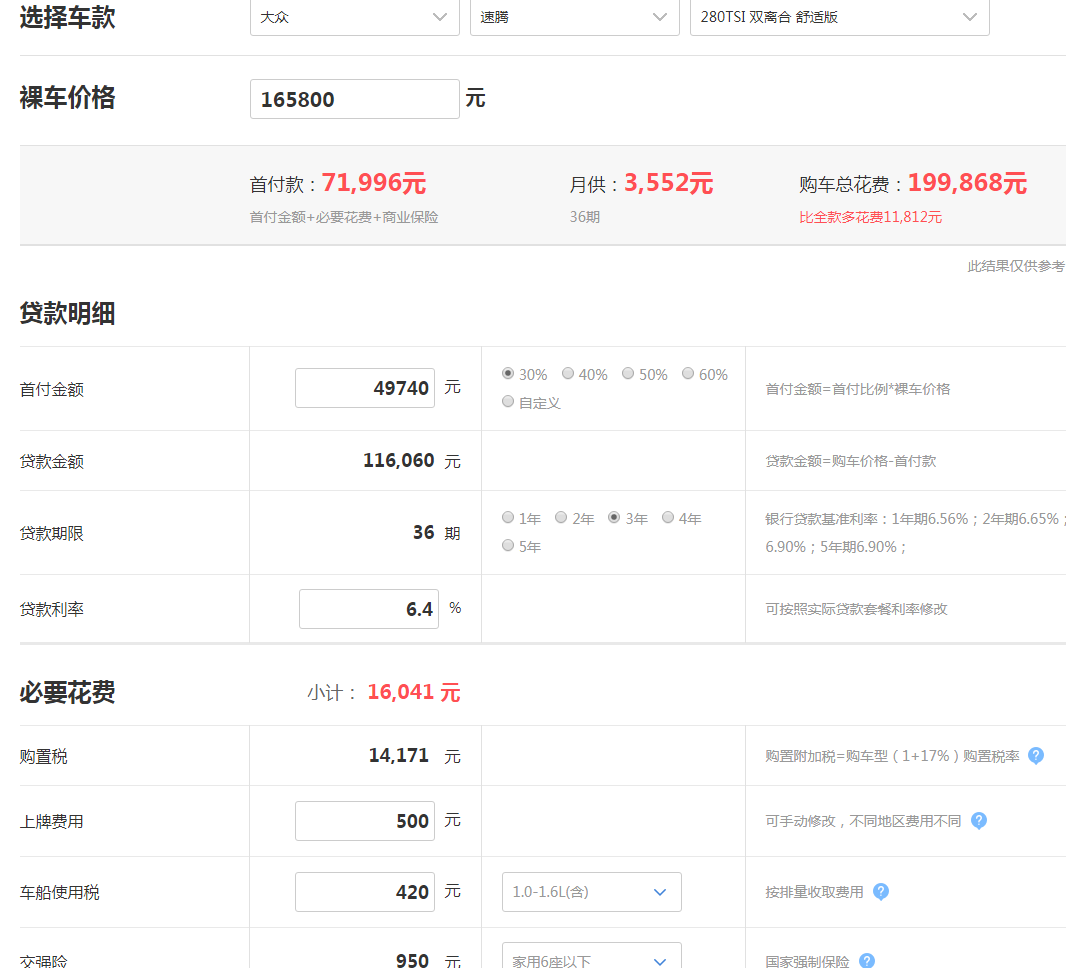Click the 比全款多花费11,812元 note
1066x968 pixels.
tap(870, 217)
